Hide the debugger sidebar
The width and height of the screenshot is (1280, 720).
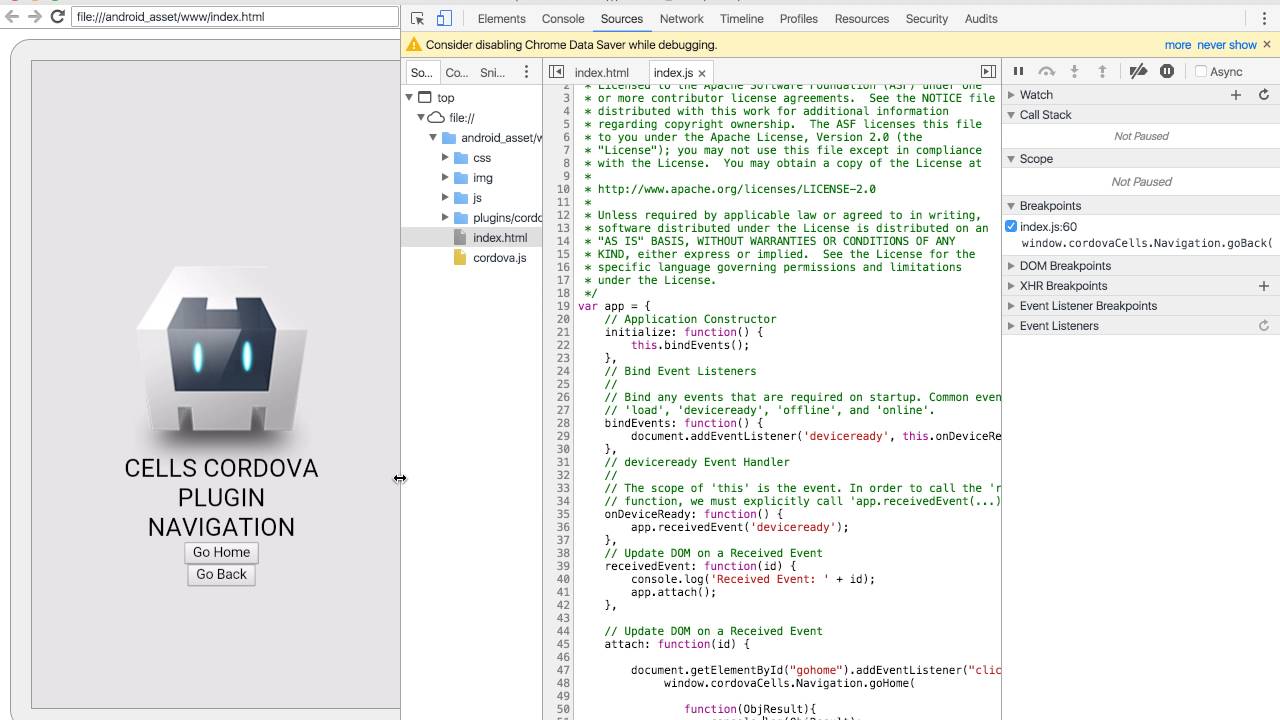pyautogui.click(x=988, y=72)
